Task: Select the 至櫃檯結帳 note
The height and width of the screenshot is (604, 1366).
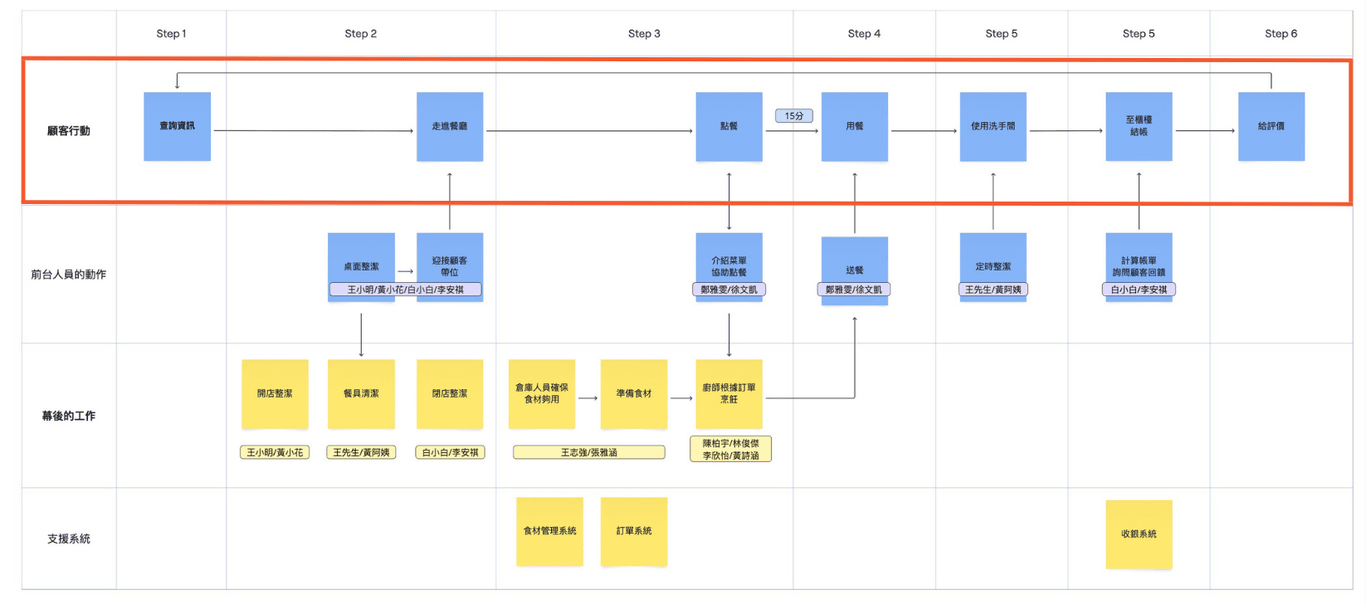Action: [x=1138, y=127]
